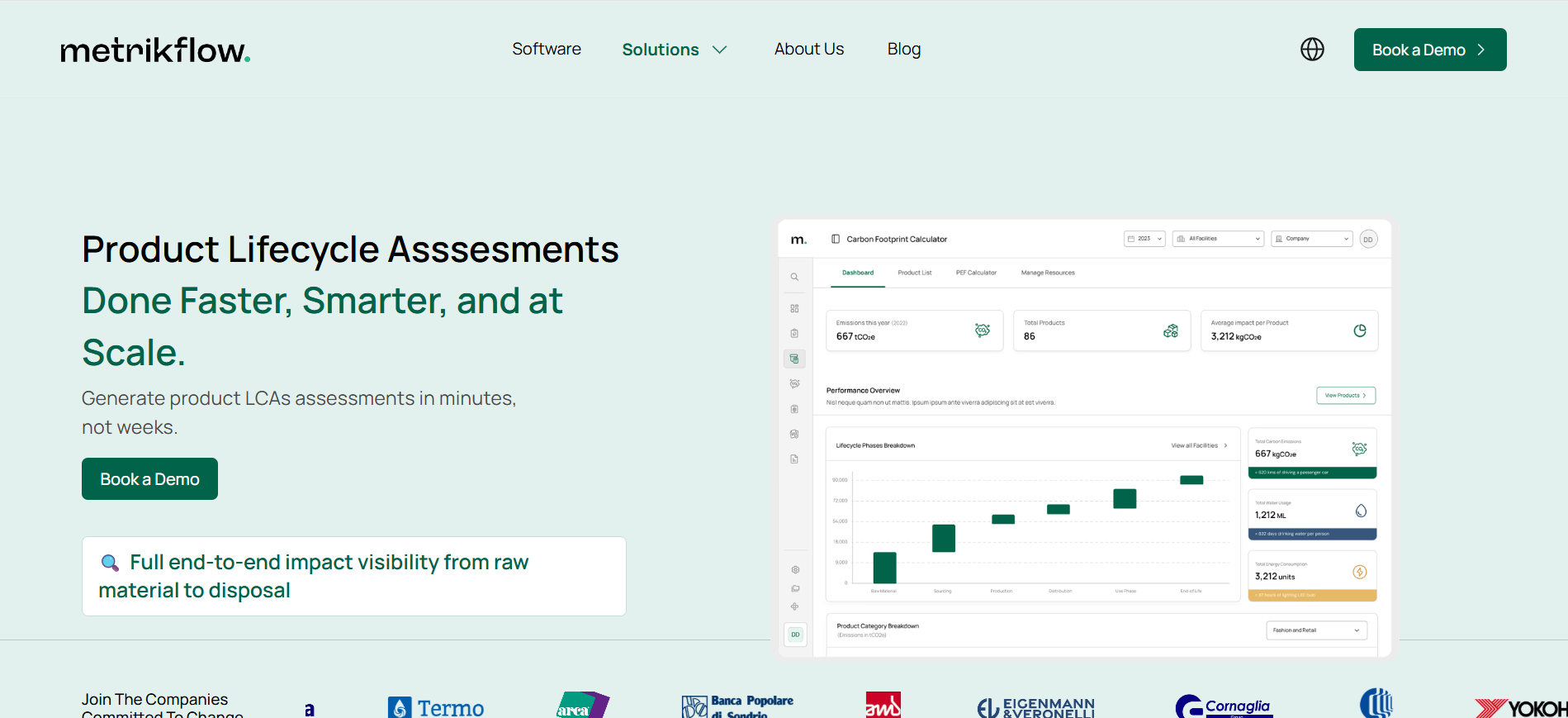Click the folder icon in the sidebar
The image size is (1568, 718).
tap(795, 588)
